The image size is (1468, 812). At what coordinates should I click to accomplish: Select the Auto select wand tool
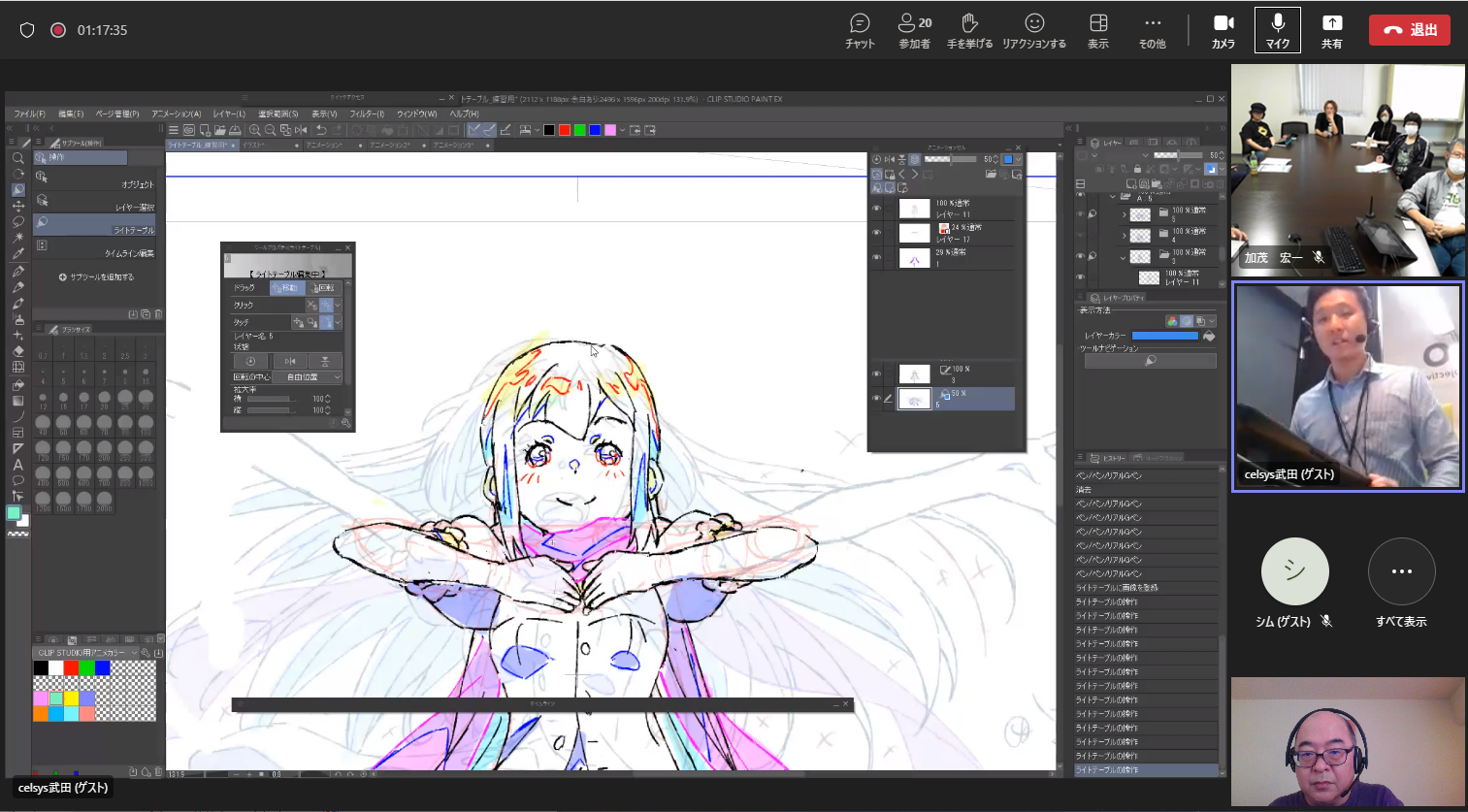(17, 238)
